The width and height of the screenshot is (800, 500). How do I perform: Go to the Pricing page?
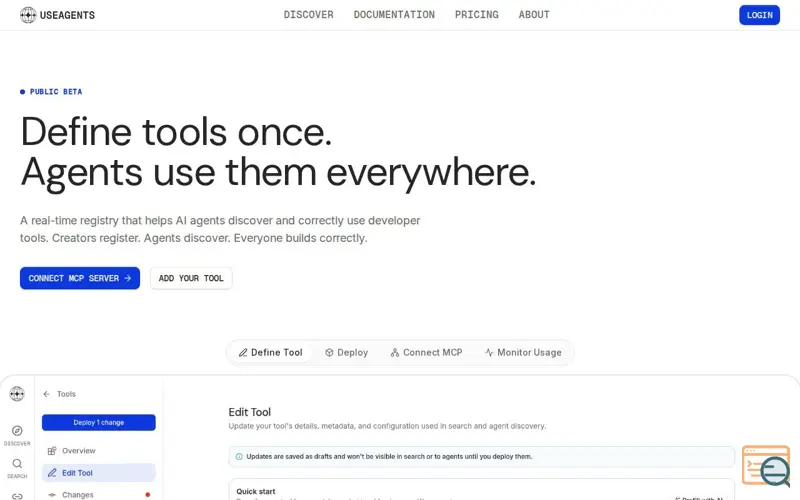tap(477, 15)
